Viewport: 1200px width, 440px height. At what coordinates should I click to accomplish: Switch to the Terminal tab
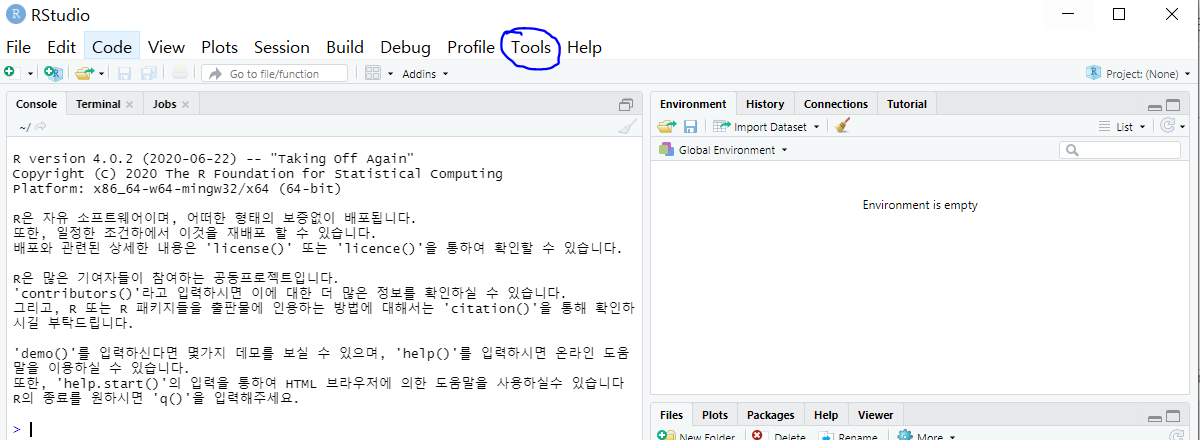pos(98,104)
